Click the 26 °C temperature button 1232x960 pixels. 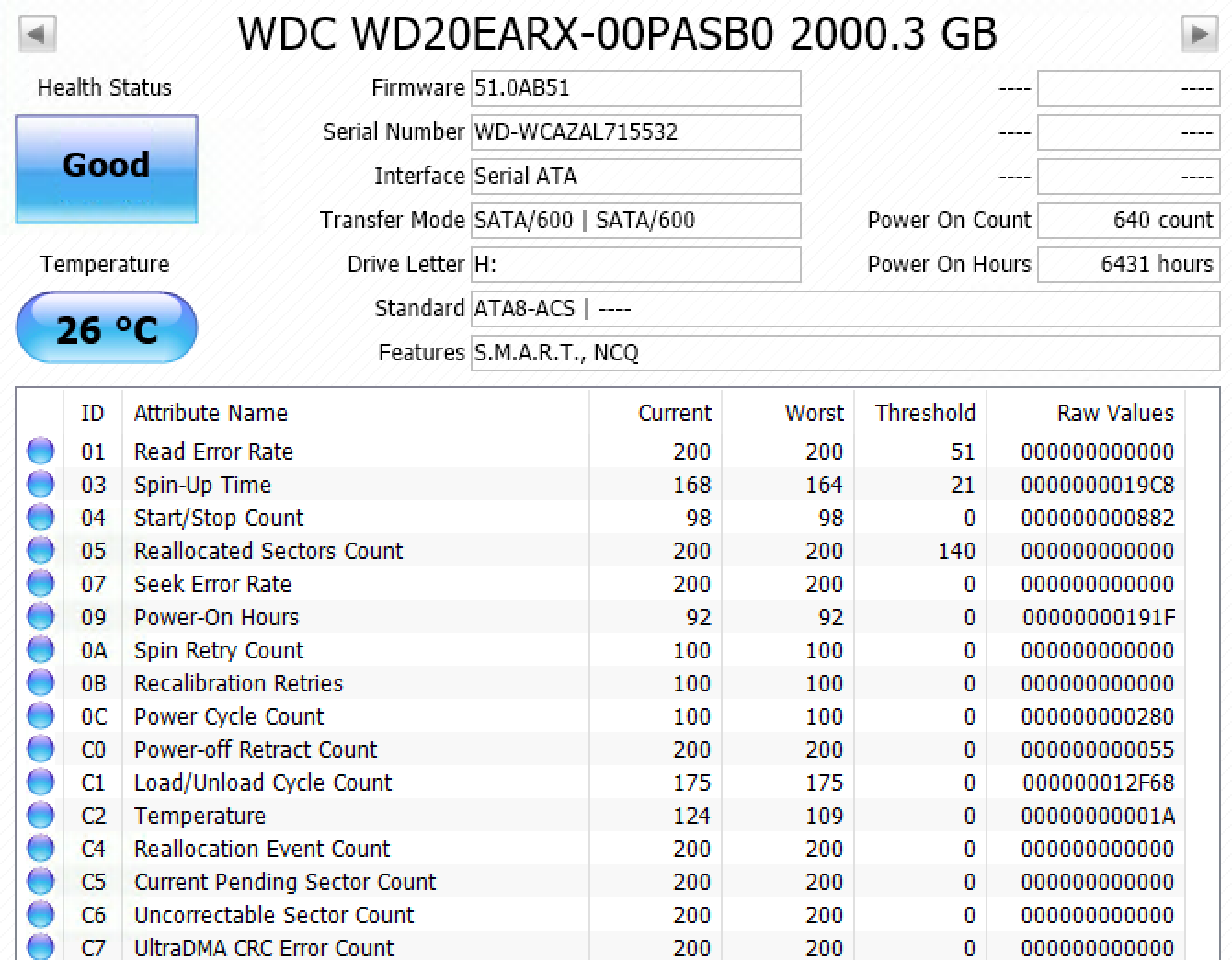tap(107, 328)
